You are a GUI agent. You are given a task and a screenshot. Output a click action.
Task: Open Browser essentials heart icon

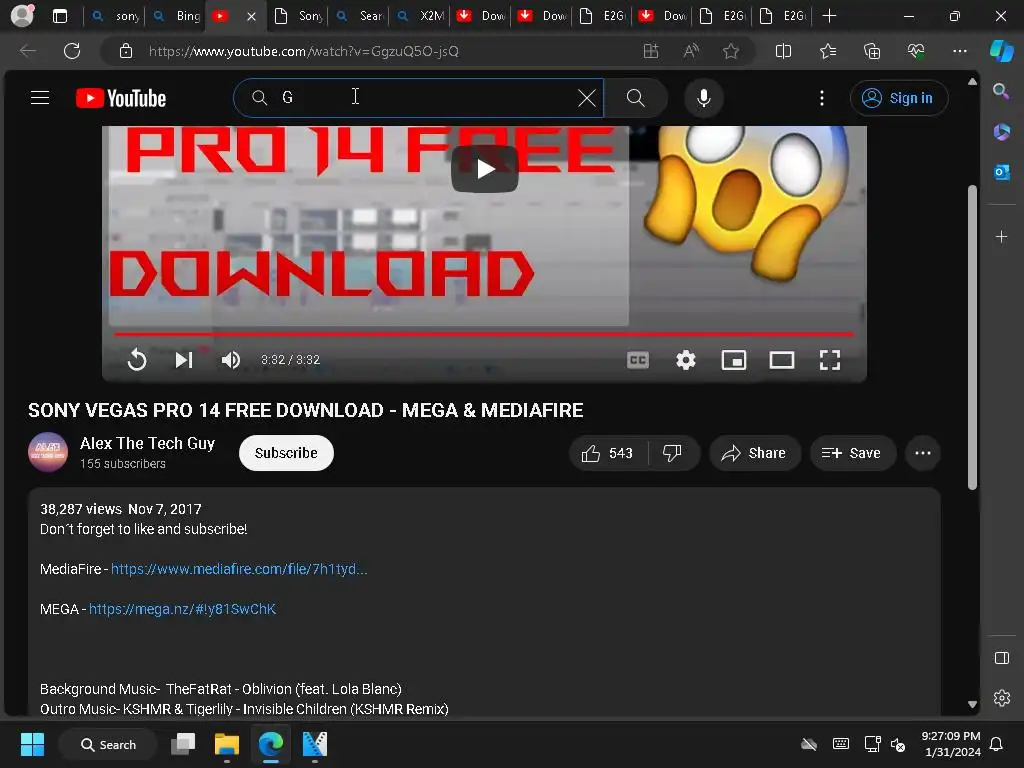point(916,51)
